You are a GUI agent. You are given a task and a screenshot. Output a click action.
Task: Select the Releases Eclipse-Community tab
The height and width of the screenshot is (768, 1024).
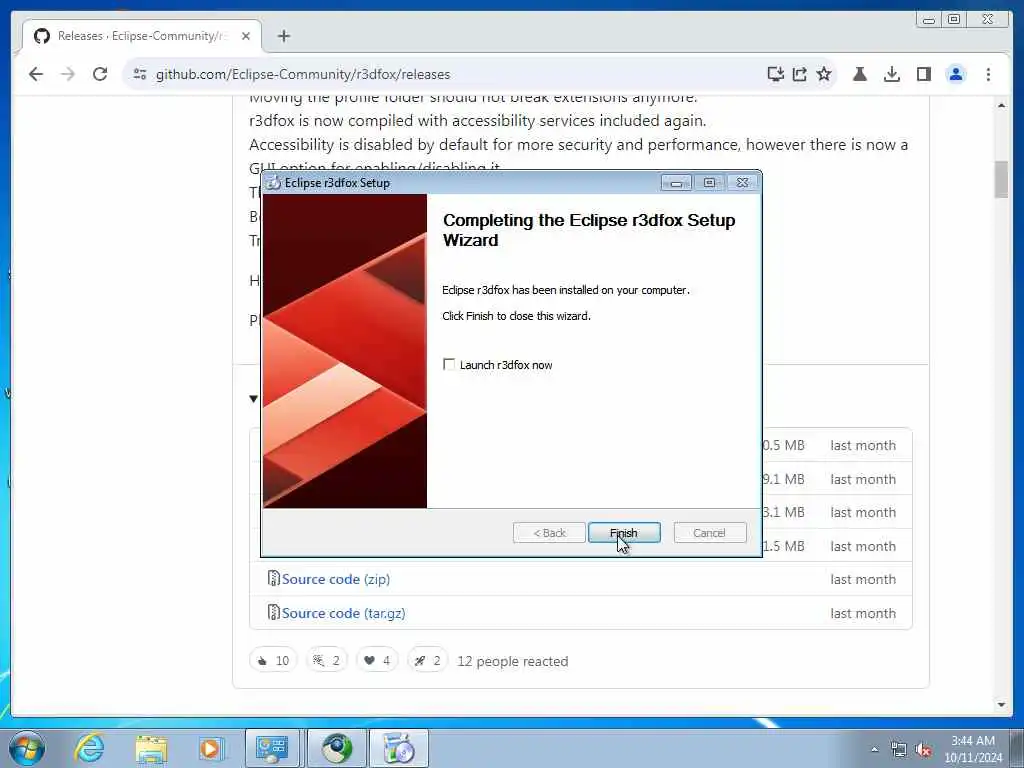142,36
